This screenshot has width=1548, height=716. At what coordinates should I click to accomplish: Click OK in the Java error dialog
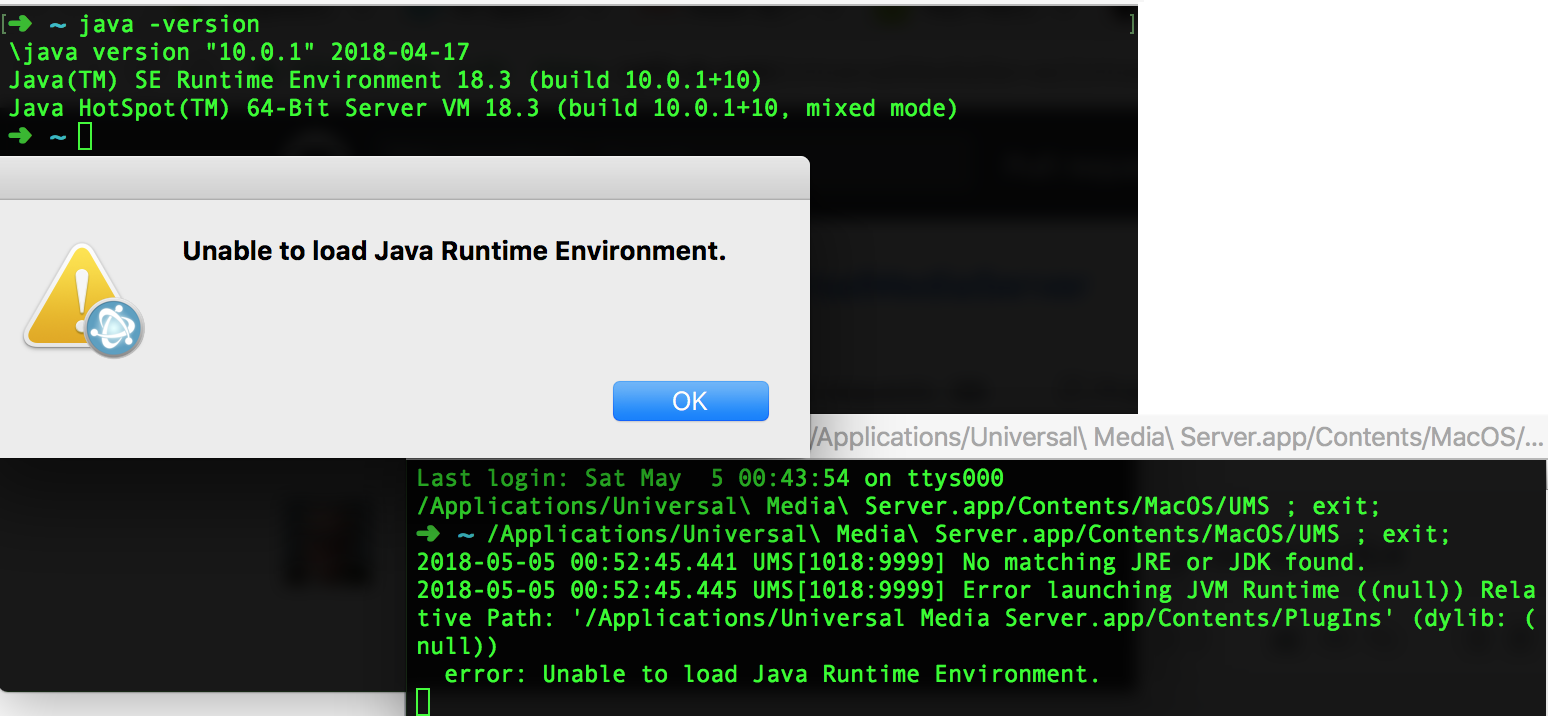(x=690, y=401)
